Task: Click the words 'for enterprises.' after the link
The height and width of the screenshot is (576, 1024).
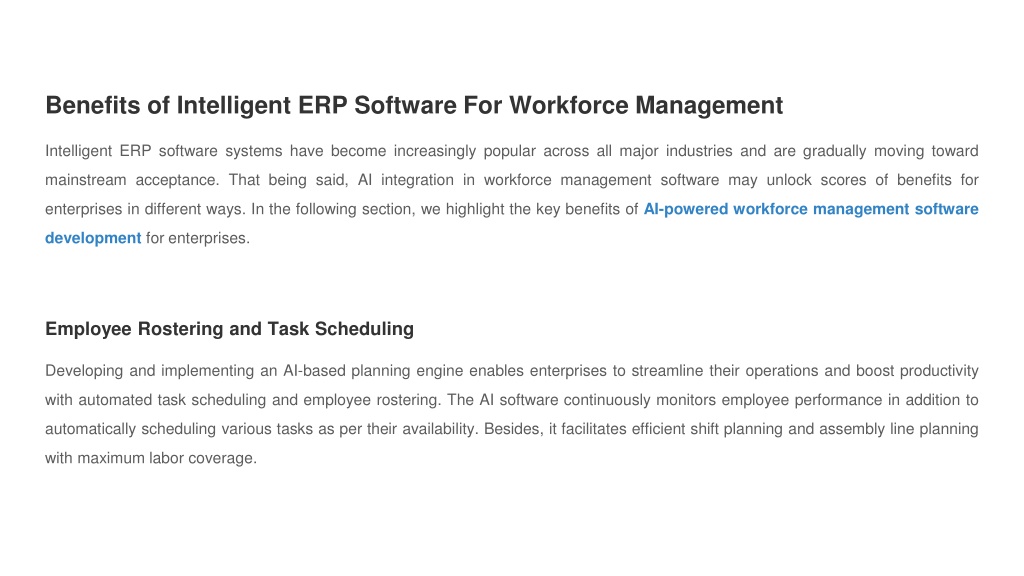Action: click(198, 238)
